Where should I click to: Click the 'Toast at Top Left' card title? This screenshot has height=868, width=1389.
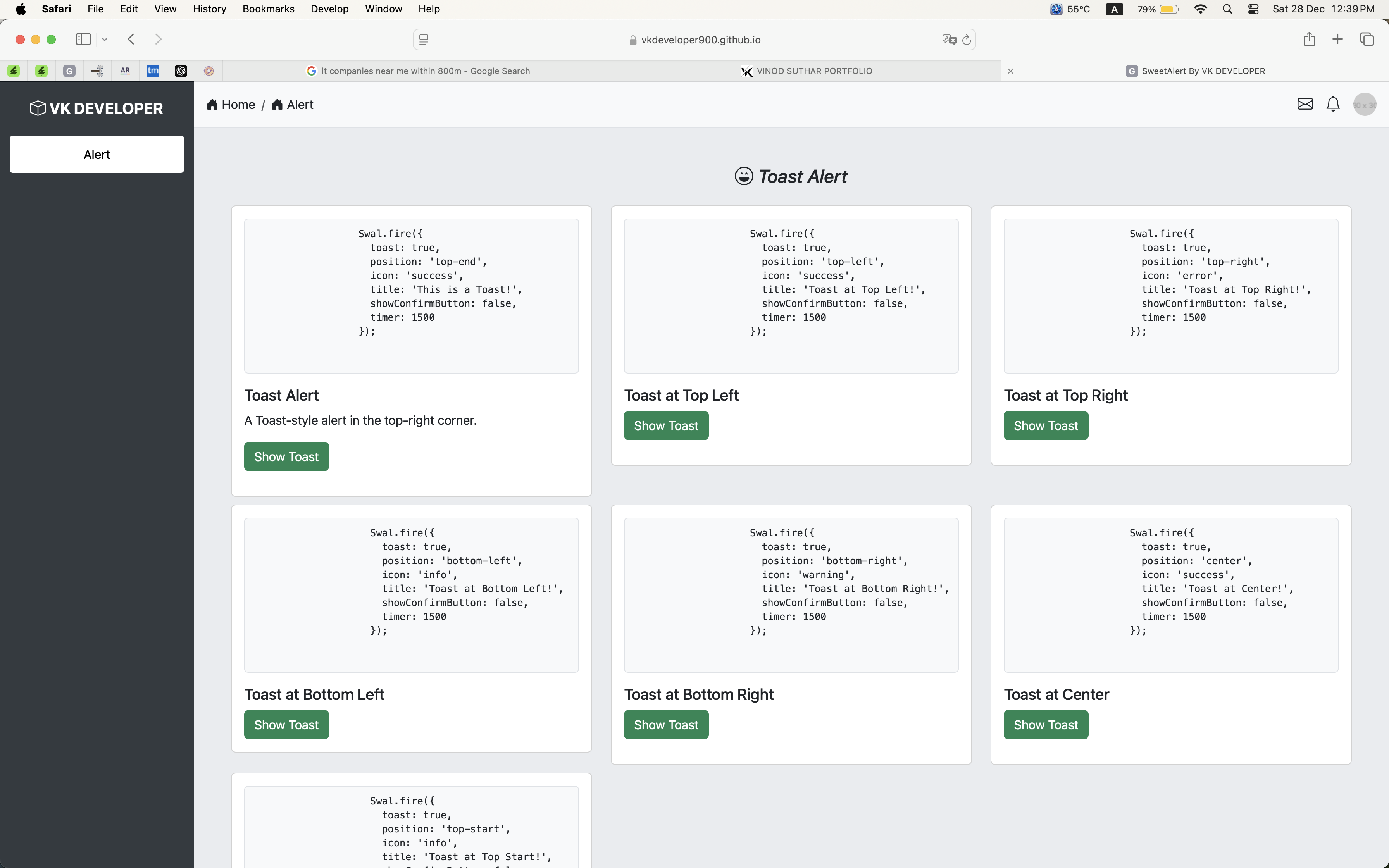[681, 395]
